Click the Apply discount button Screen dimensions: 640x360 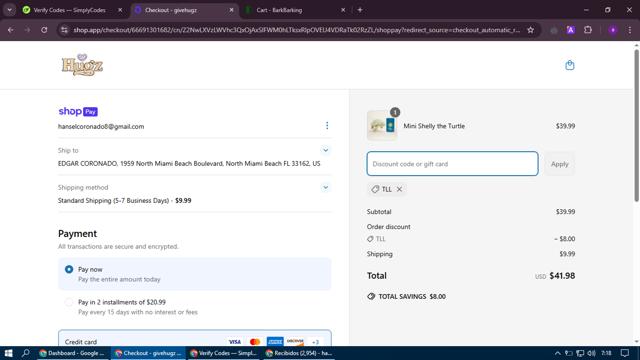tap(559, 164)
